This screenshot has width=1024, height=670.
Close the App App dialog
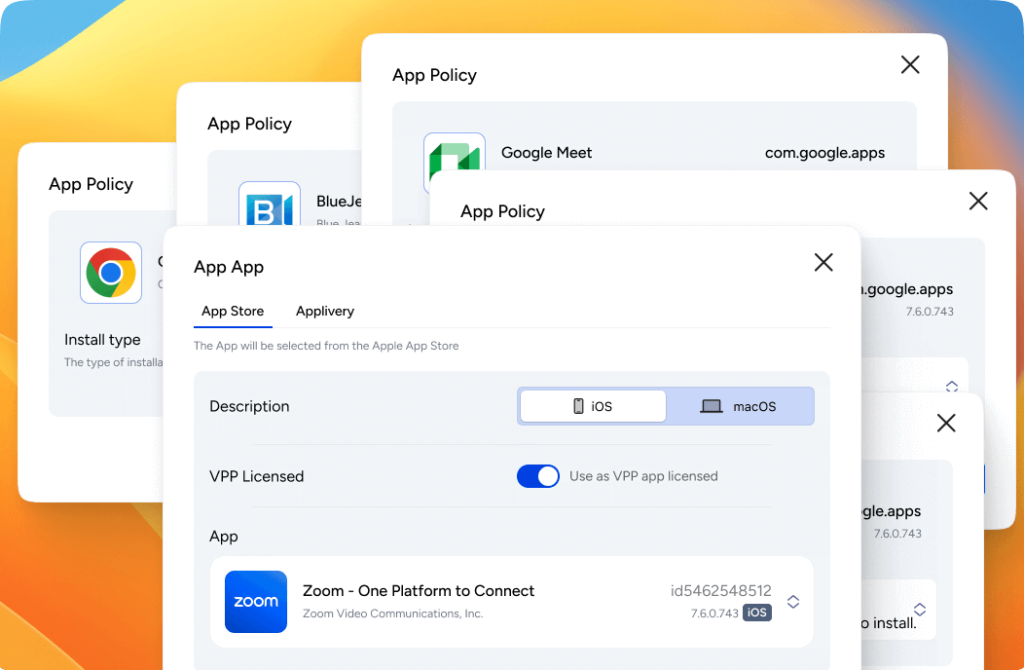pyautogui.click(x=823, y=262)
